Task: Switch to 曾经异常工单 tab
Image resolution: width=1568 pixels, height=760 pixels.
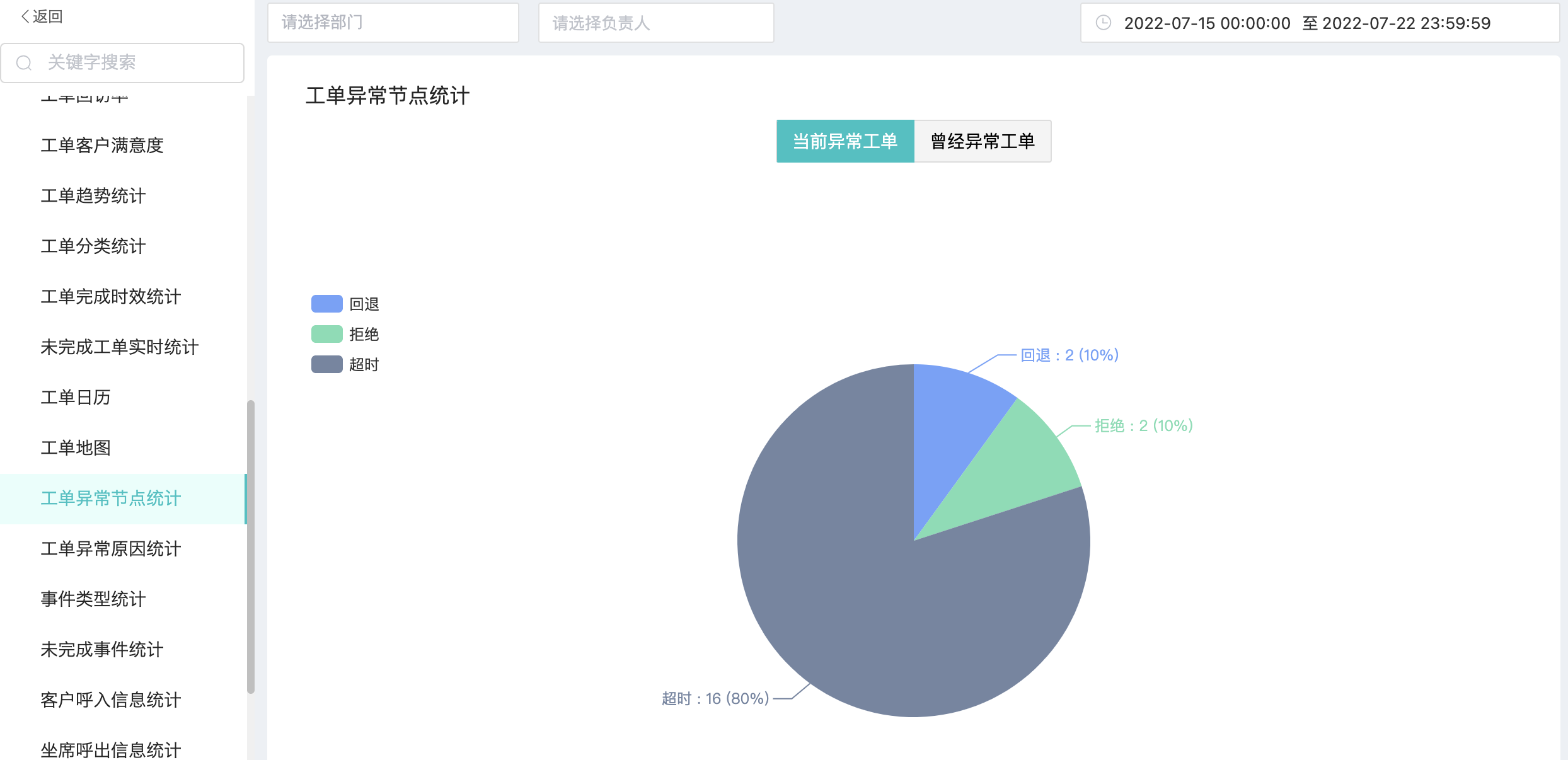Action: [x=983, y=141]
